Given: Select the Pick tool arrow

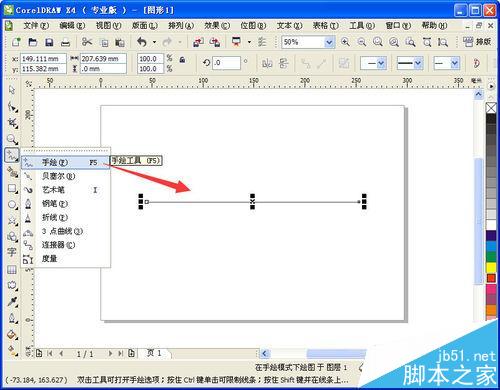Looking at the screenshot, I should point(12,90).
